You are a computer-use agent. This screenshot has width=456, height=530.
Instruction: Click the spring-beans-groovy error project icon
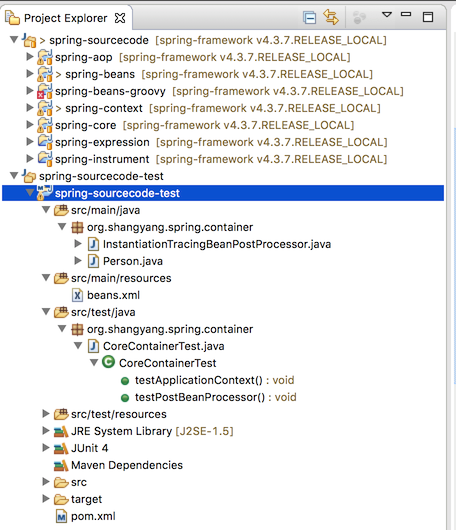(45, 91)
